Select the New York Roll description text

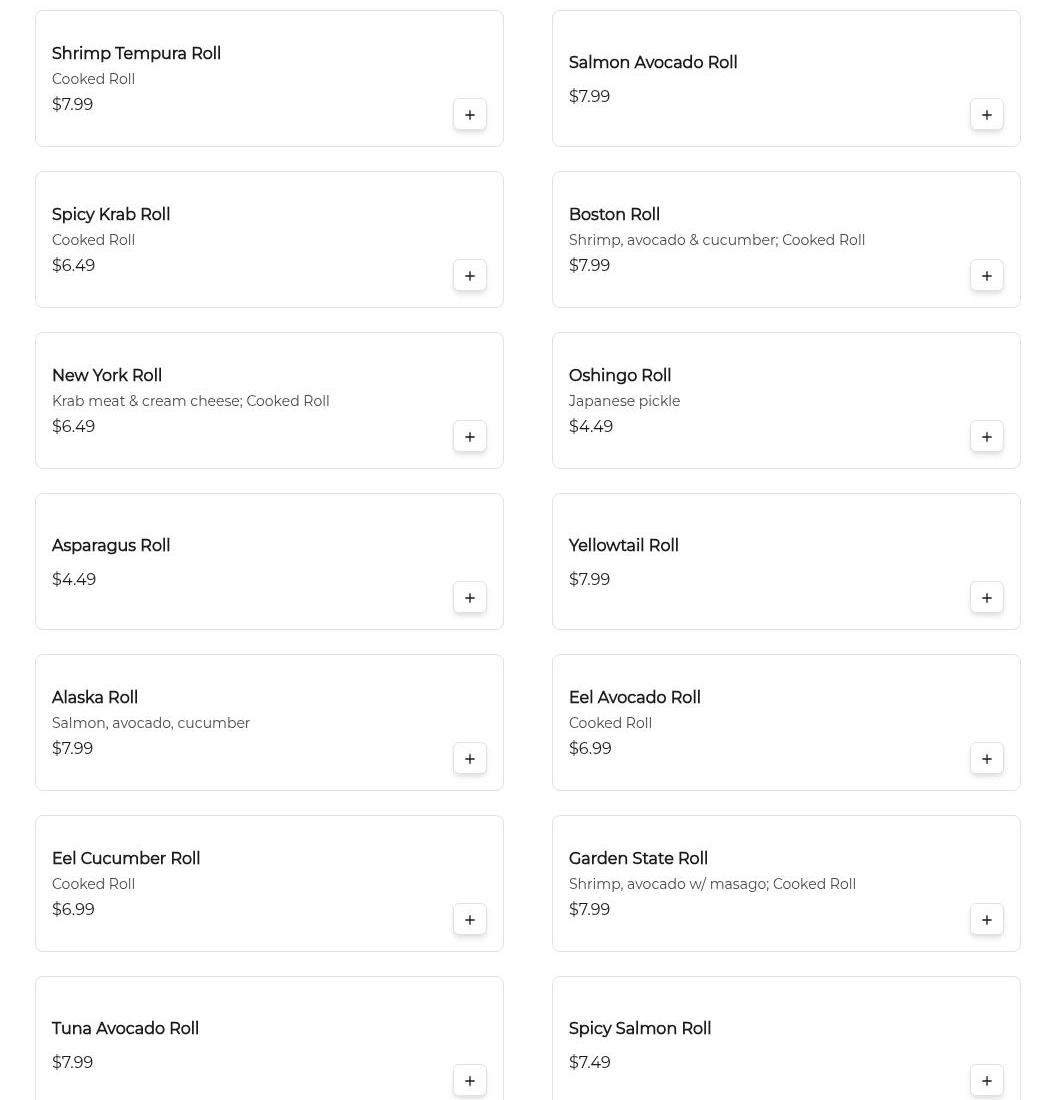190,401
